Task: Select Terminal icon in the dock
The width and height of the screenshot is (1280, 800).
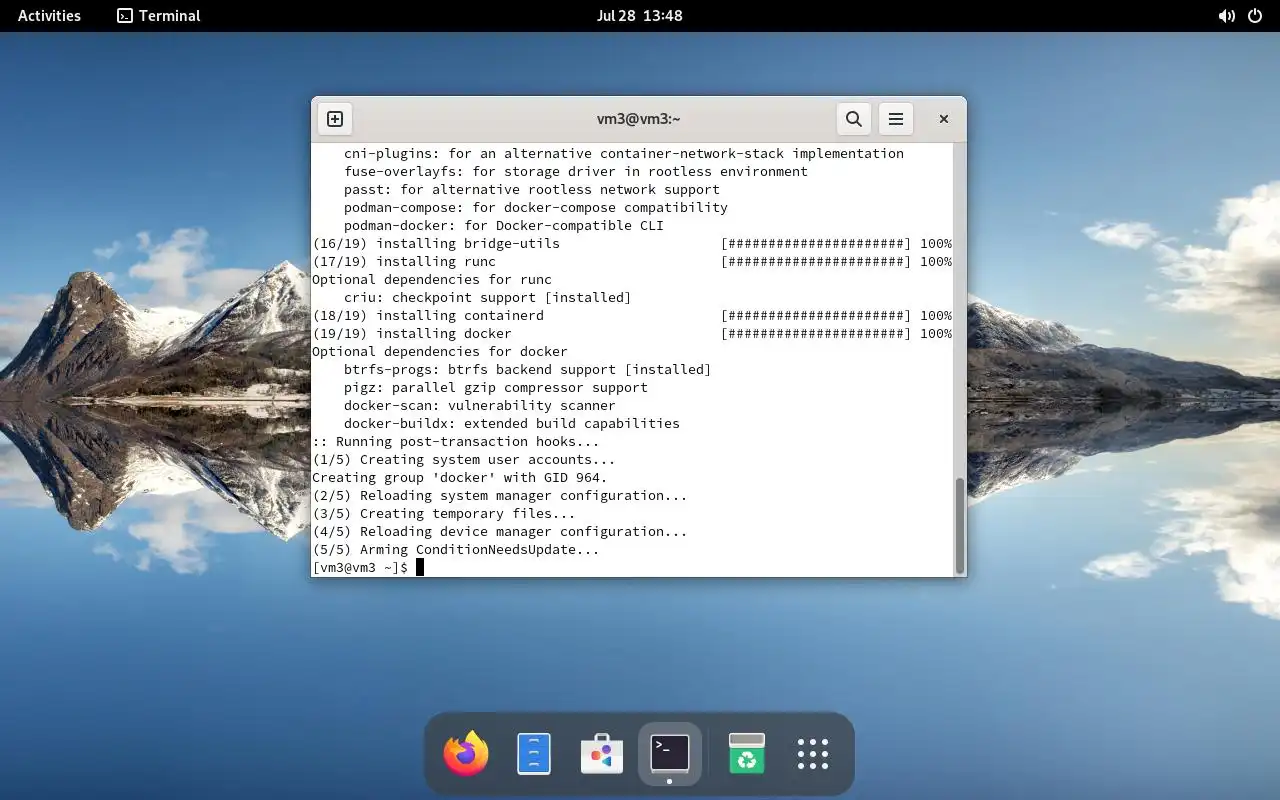Action: click(670, 754)
